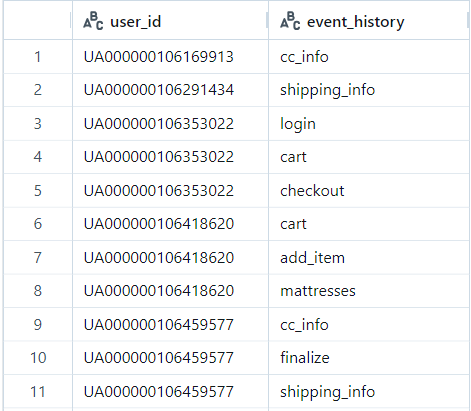Click the cc_info cell in row 9

369,324
